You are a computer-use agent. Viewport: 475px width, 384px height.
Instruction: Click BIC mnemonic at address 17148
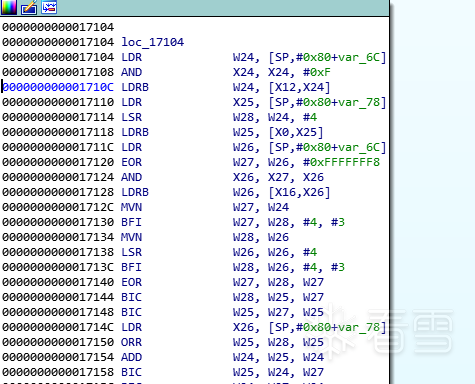coord(131,312)
